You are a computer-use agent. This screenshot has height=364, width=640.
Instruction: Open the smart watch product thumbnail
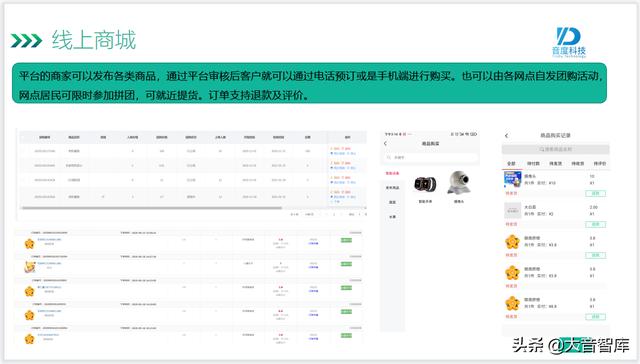pos(425,184)
